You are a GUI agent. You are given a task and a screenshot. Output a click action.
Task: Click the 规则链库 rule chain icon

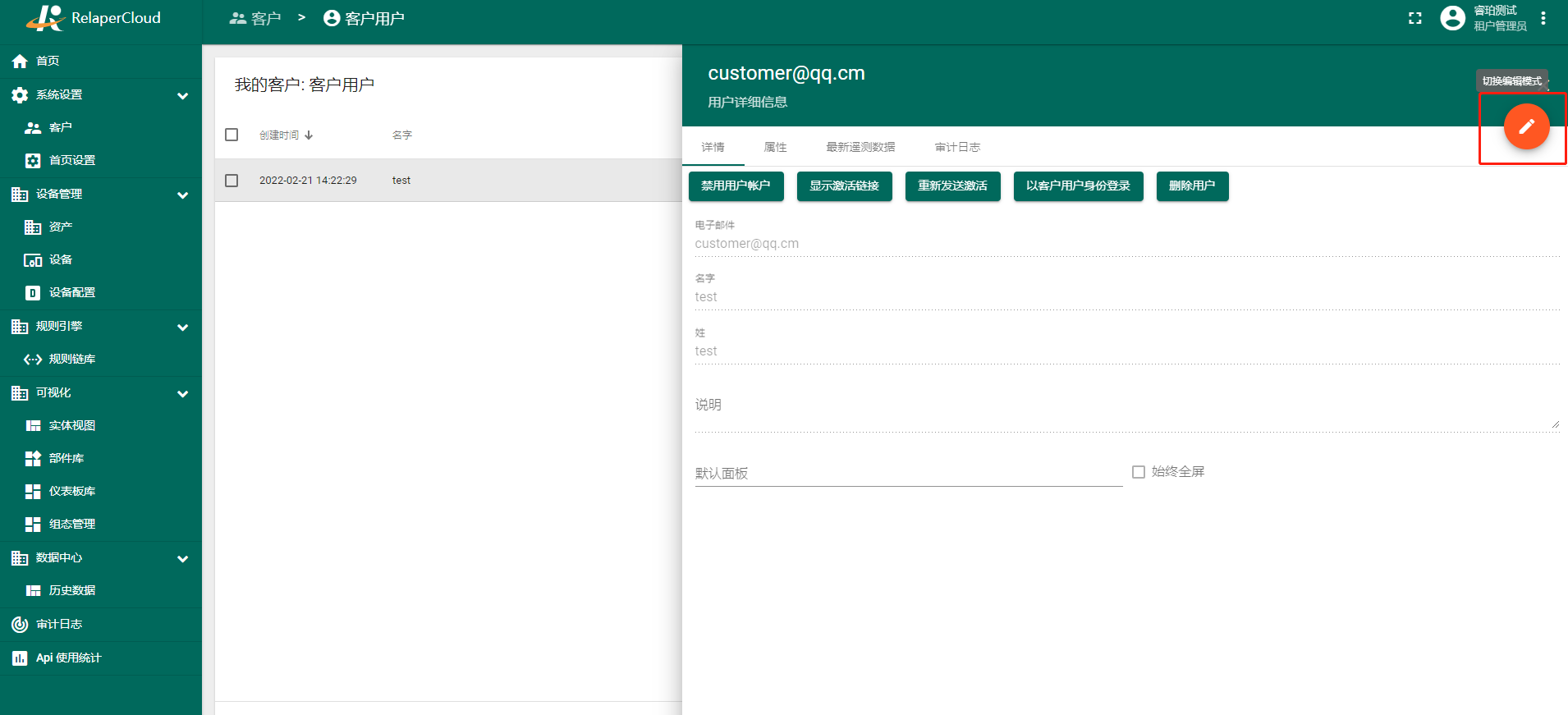(x=33, y=360)
